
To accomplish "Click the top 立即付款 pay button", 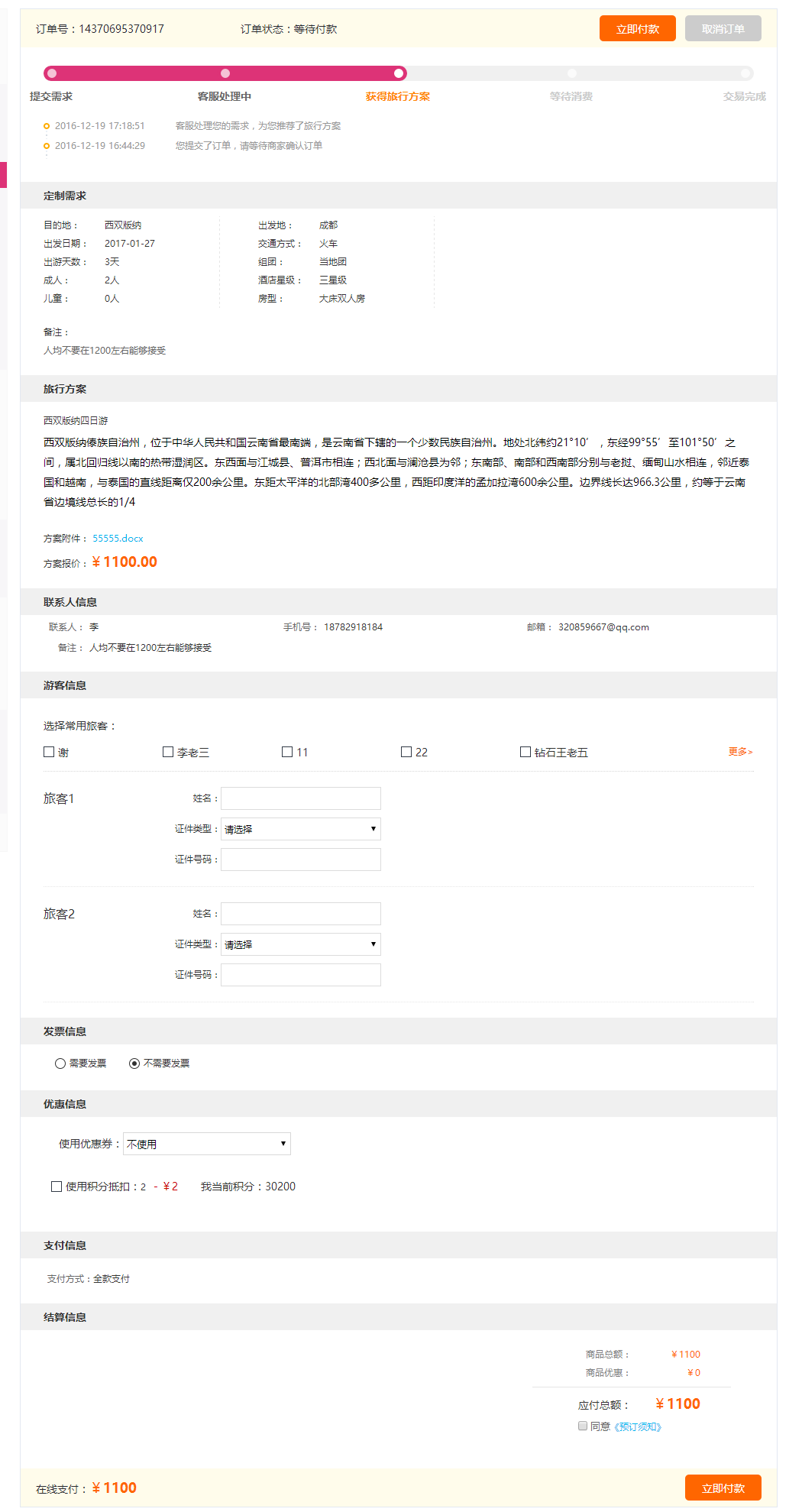I will point(637,29).
